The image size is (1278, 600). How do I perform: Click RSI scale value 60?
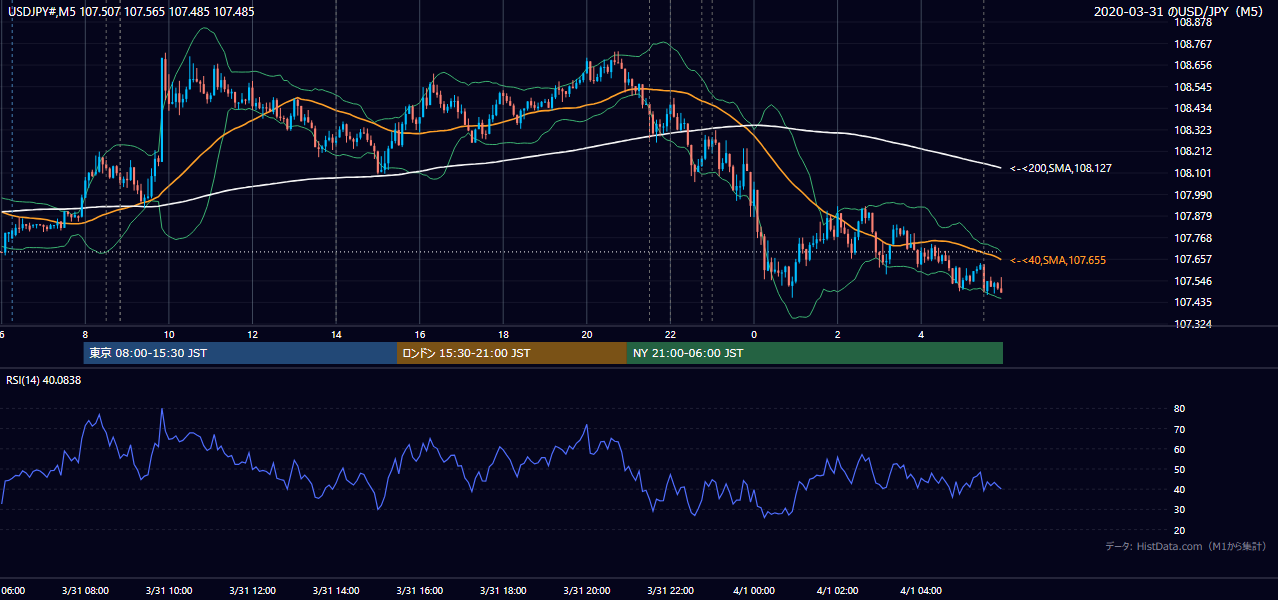tap(1180, 449)
